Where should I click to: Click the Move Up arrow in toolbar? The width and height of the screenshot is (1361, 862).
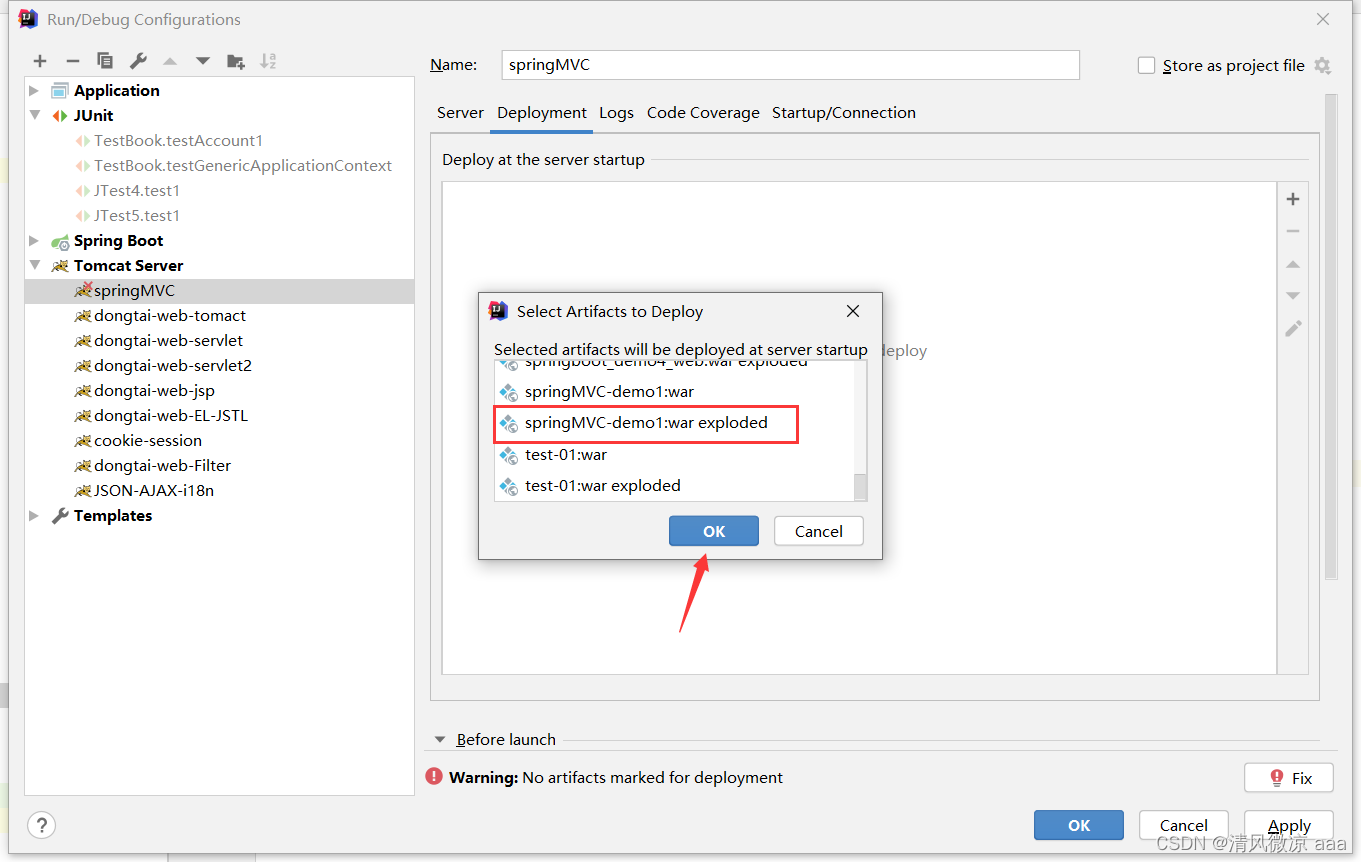[170, 61]
